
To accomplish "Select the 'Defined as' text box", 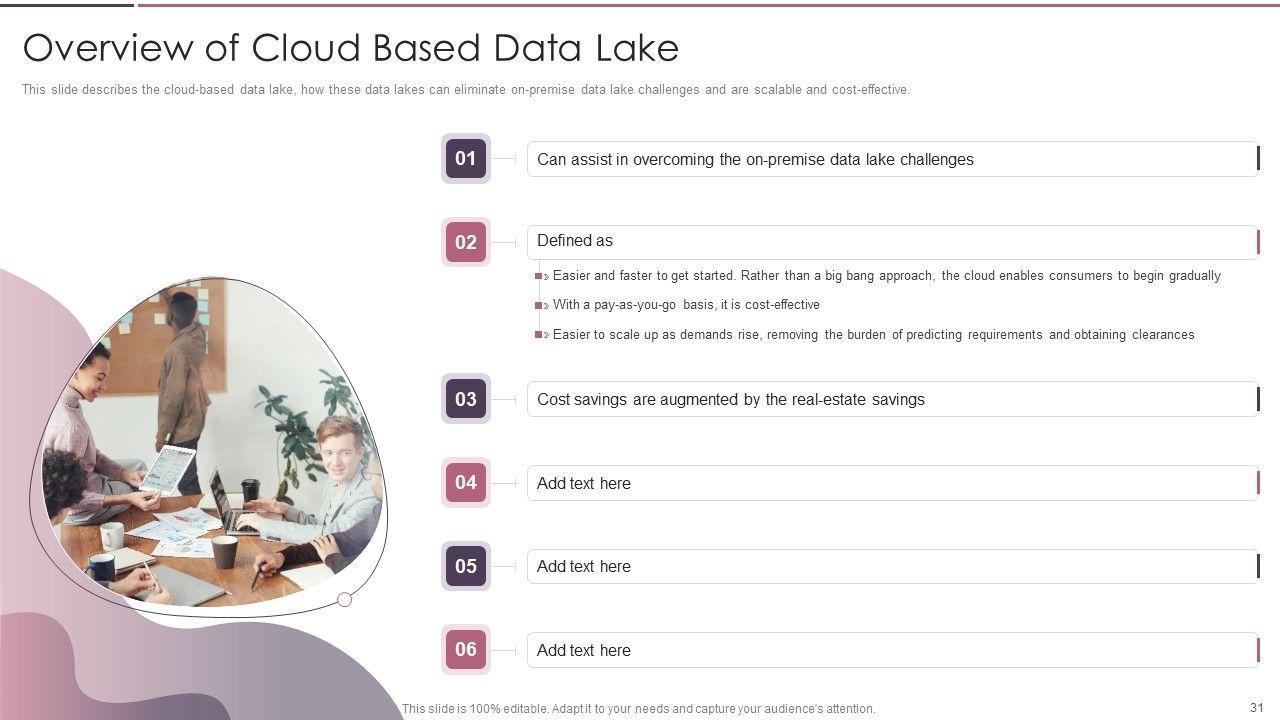I will (892, 241).
